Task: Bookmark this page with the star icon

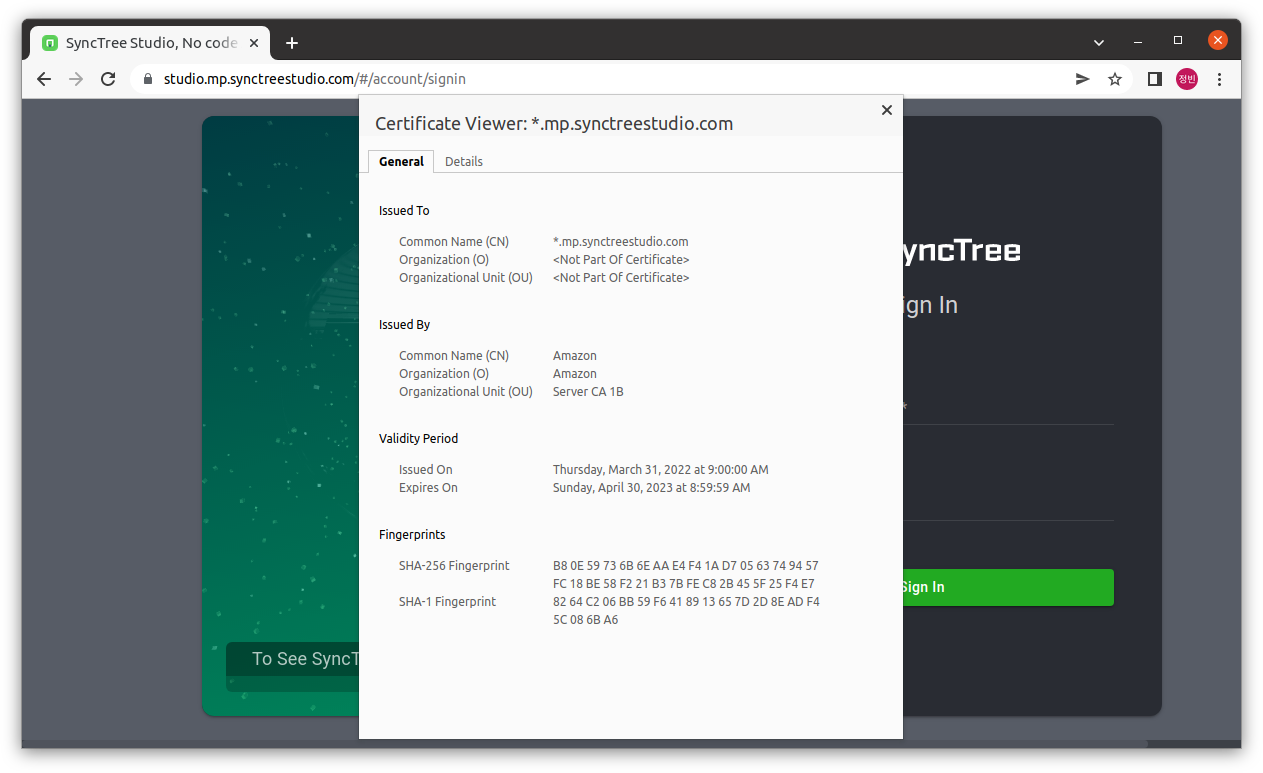Action: [1115, 79]
